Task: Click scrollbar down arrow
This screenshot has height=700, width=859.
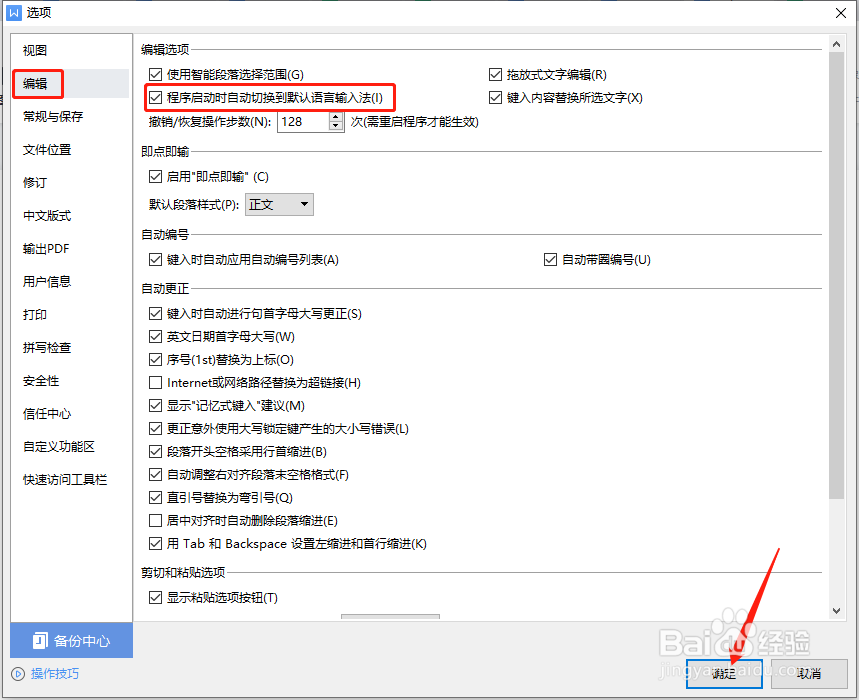Action: (x=836, y=611)
